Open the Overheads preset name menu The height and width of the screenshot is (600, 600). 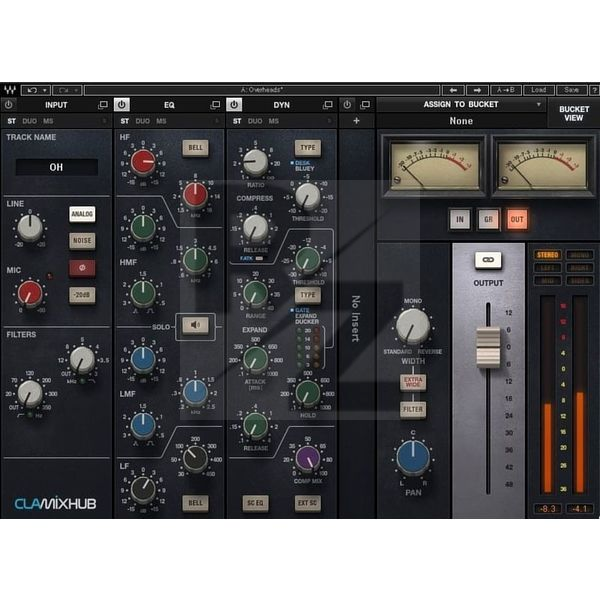coord(262,90)
